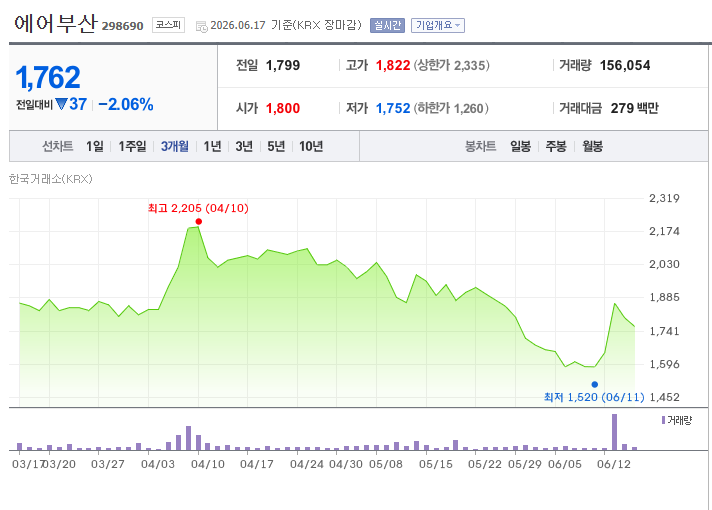Viewport: 712px width, 510px height.
Task: Select the 1년 line chart tab
Action: tap(212, 146)
